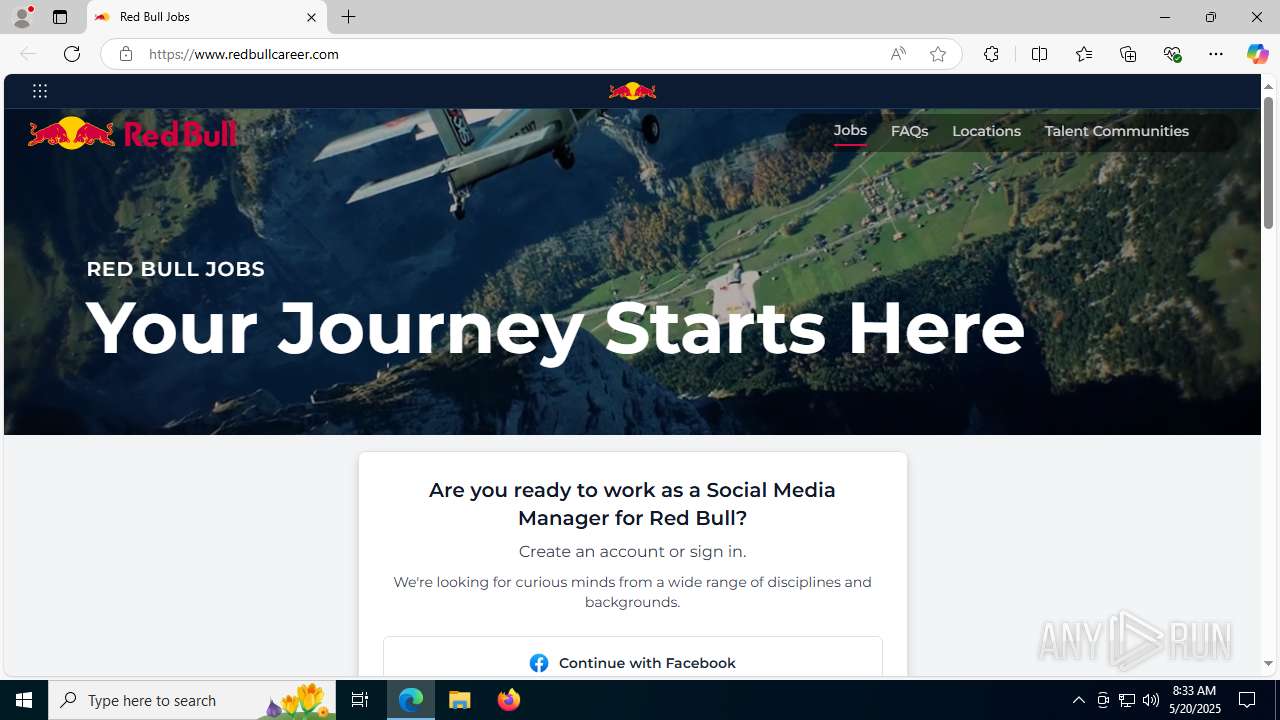View site information lock icon
1280x720 pixels.
tap(125, 54)
